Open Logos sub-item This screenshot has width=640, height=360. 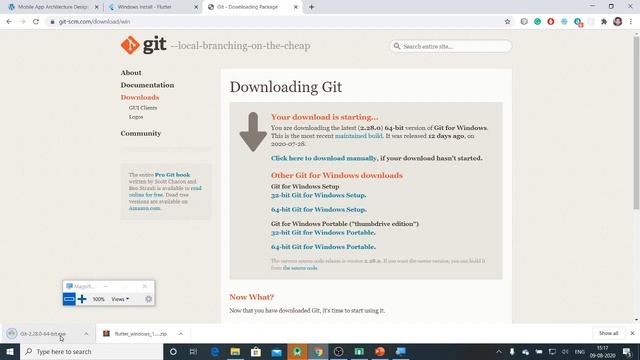tap(136, 117)
